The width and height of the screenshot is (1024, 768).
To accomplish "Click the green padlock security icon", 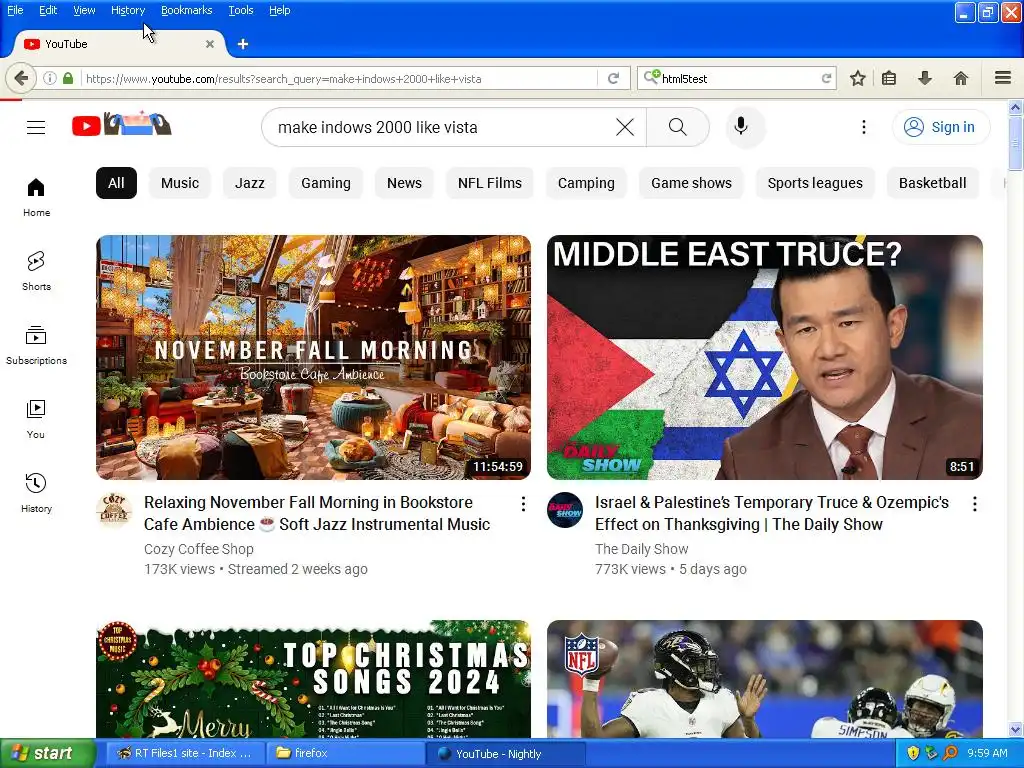I will 68,78.
